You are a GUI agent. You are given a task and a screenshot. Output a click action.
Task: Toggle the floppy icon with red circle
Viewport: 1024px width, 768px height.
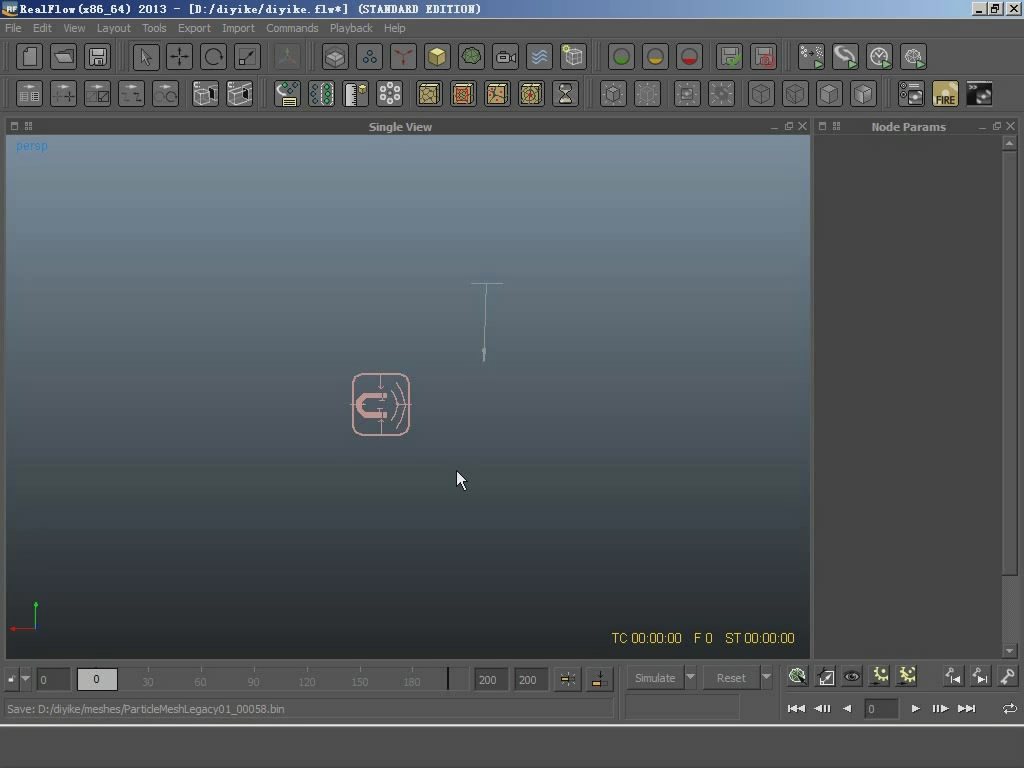(763, 57)
